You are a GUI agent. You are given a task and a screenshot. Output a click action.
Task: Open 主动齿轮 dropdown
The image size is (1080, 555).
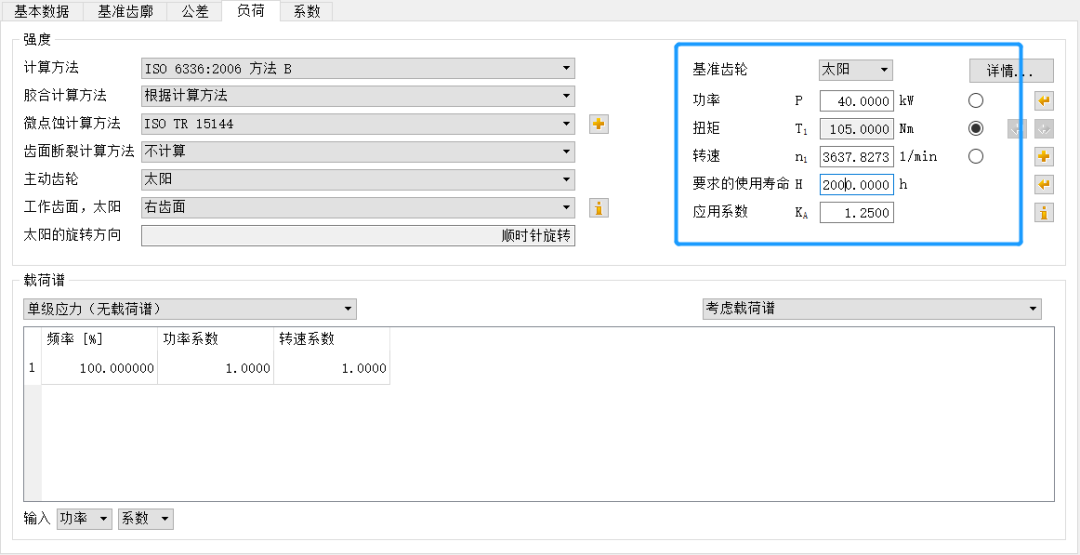357,180
